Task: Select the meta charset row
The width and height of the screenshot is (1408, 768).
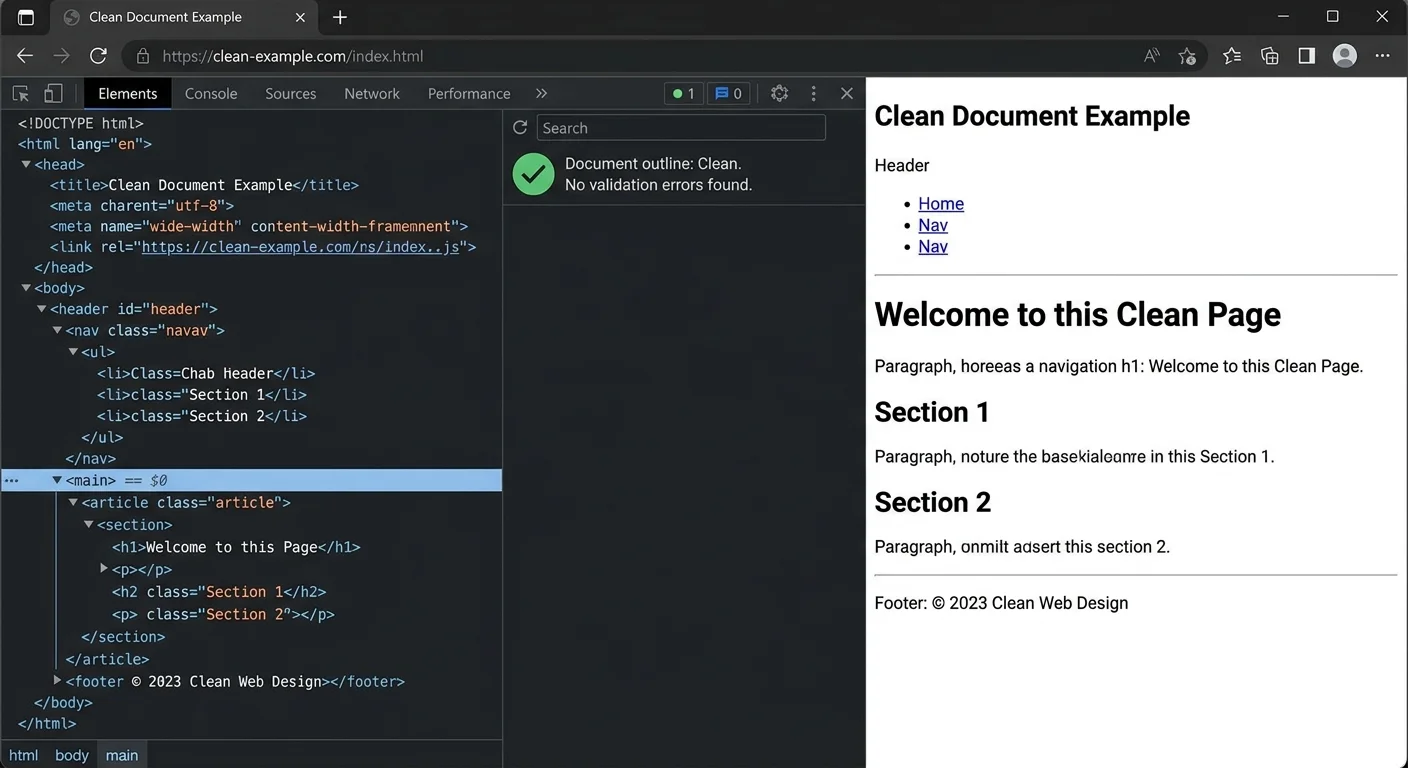Action: coord(142,206)
